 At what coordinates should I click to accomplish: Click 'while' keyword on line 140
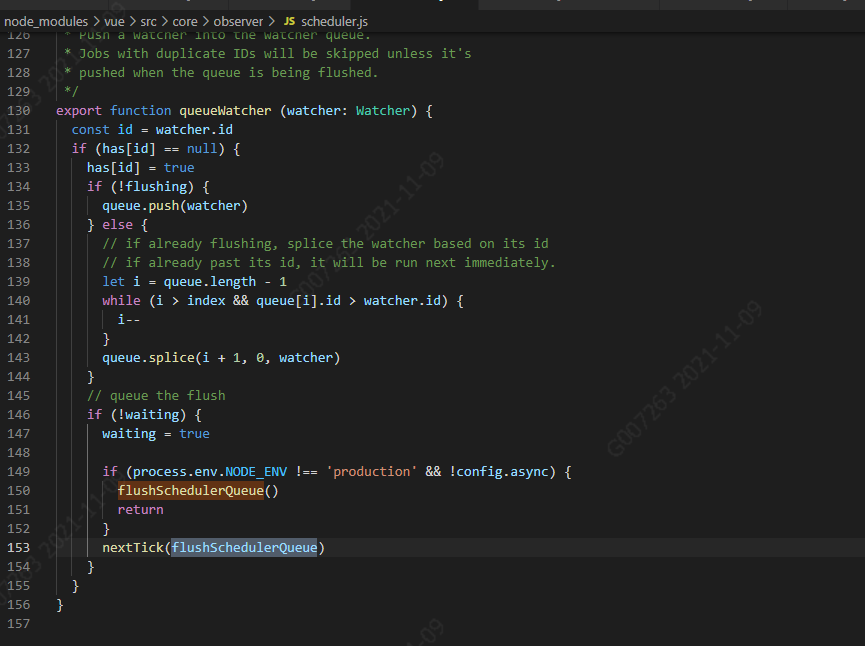(x=121, y=301)
